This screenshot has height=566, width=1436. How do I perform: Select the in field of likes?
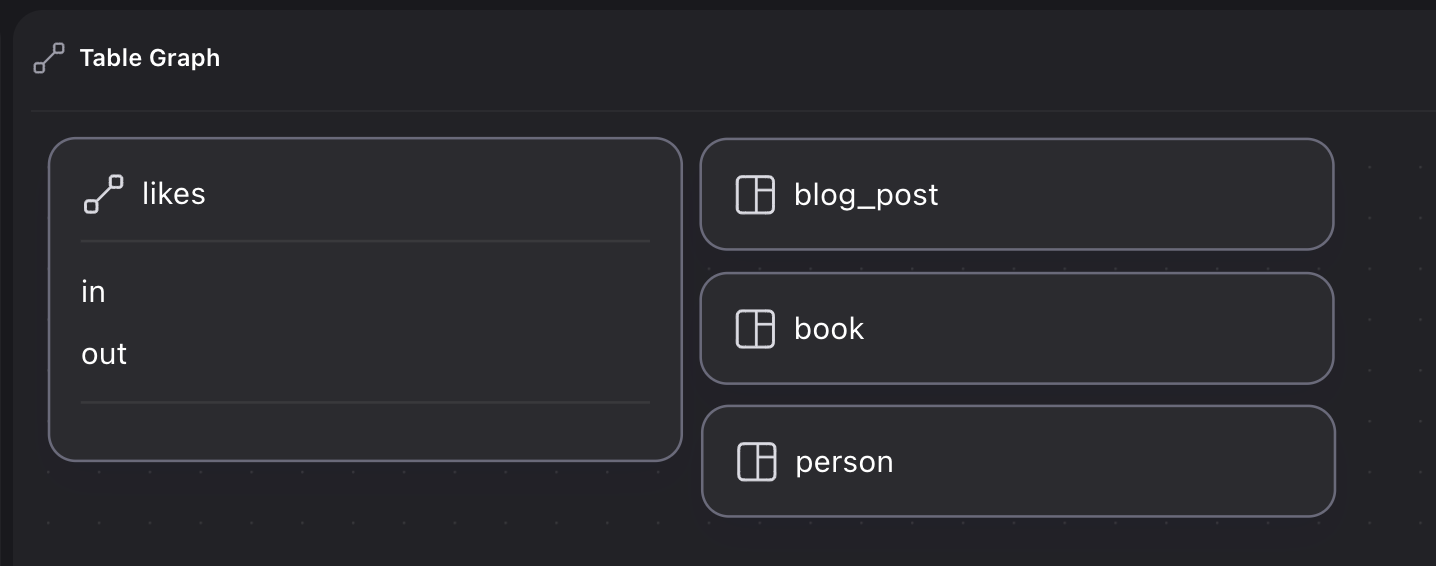(93, 292)
